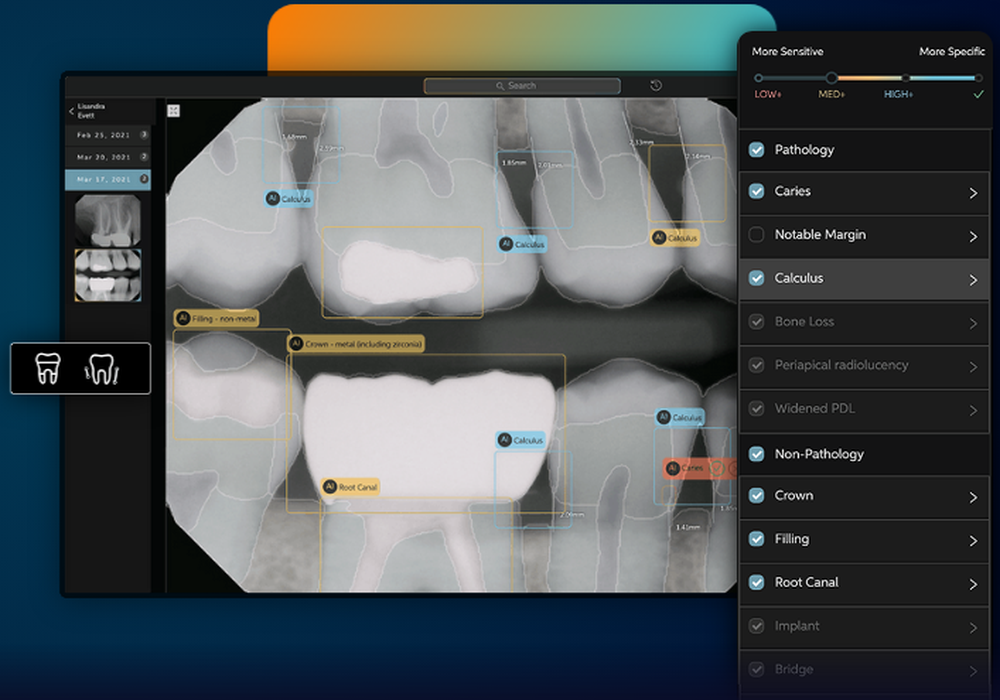The width and height of the screenshot is (1000, 700).
Task: Select the yellow Calculus AI label
Action: 675,238
